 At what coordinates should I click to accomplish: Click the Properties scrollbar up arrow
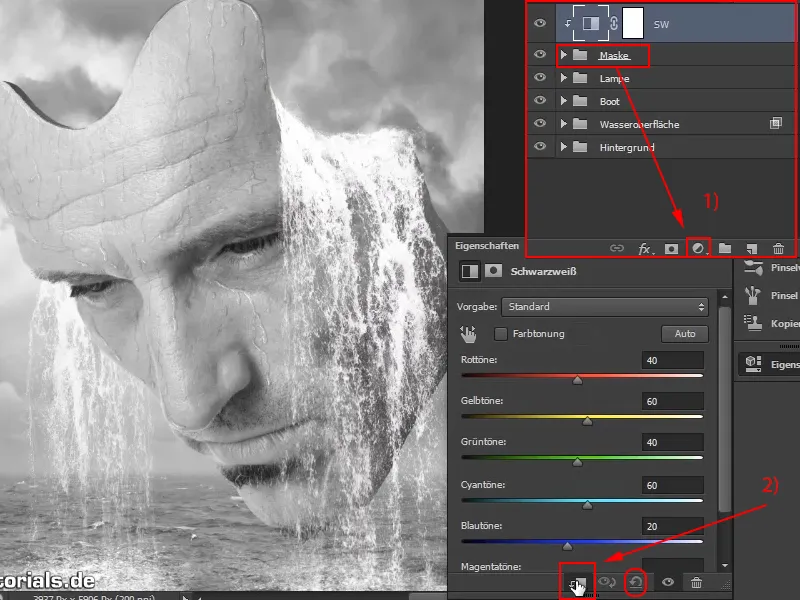point(724,296)
